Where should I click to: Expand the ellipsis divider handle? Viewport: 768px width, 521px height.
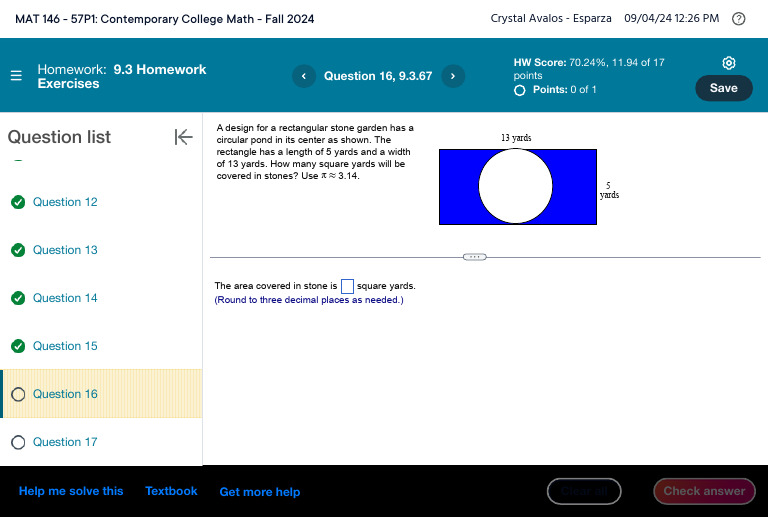[475, 257]
